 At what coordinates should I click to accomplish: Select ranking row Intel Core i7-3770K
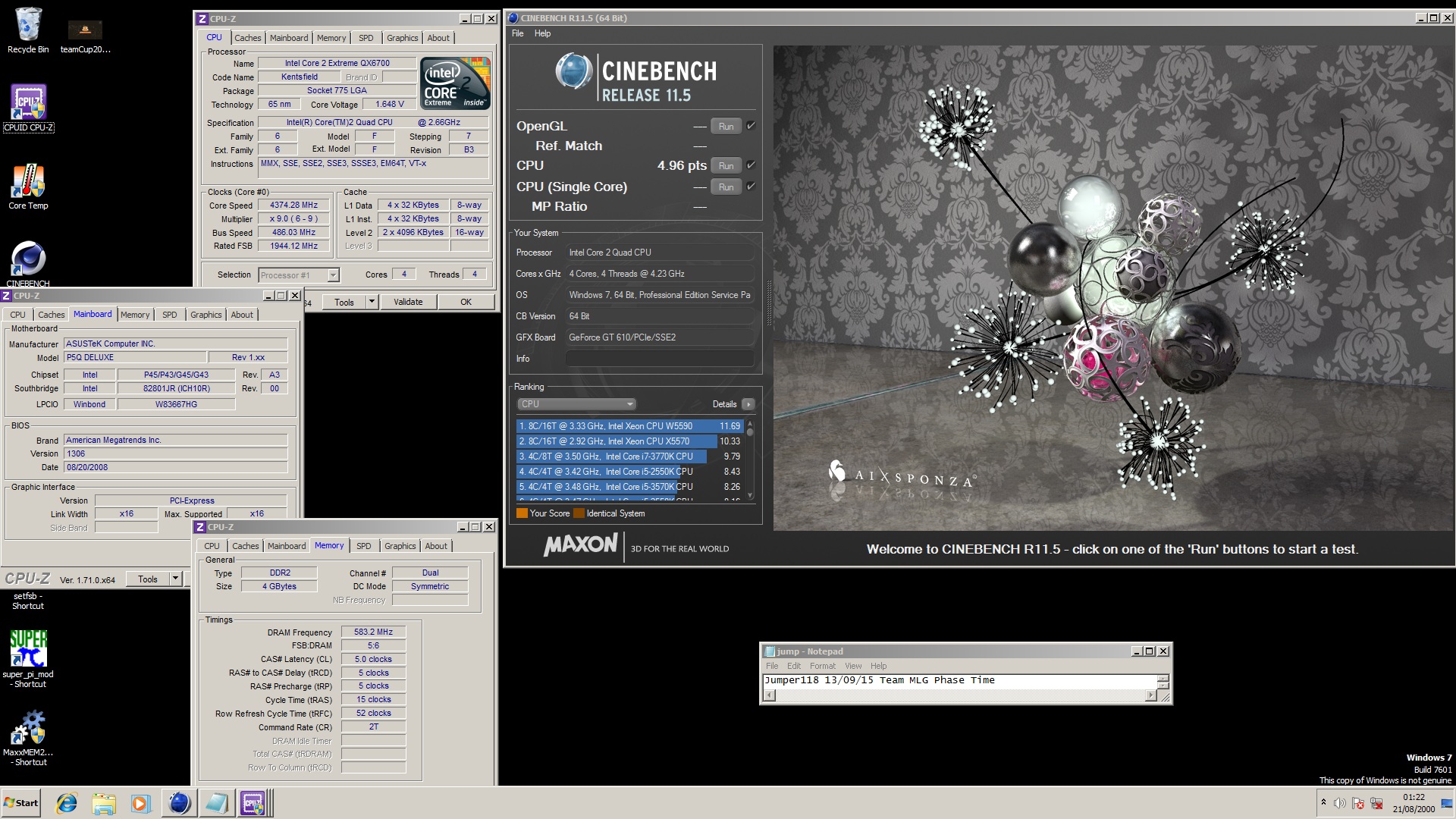[x=629, y=457]
